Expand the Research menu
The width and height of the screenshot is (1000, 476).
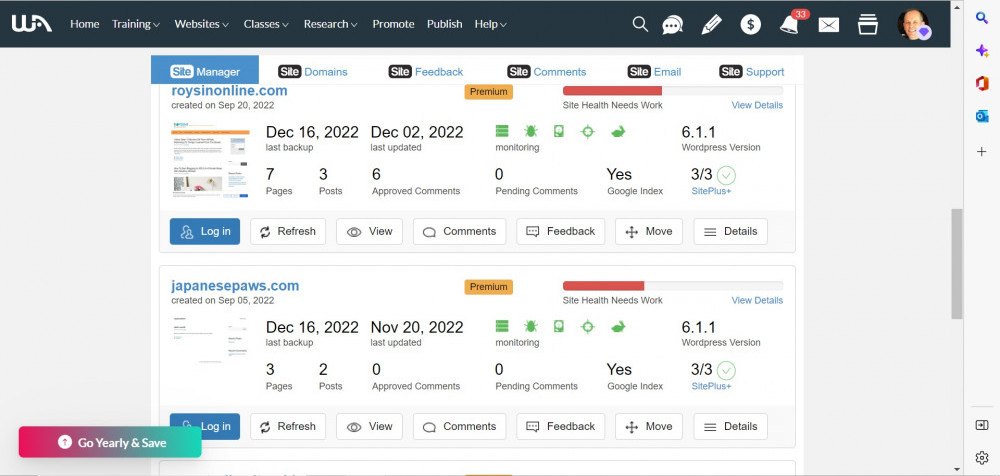(x=330, y=24)
